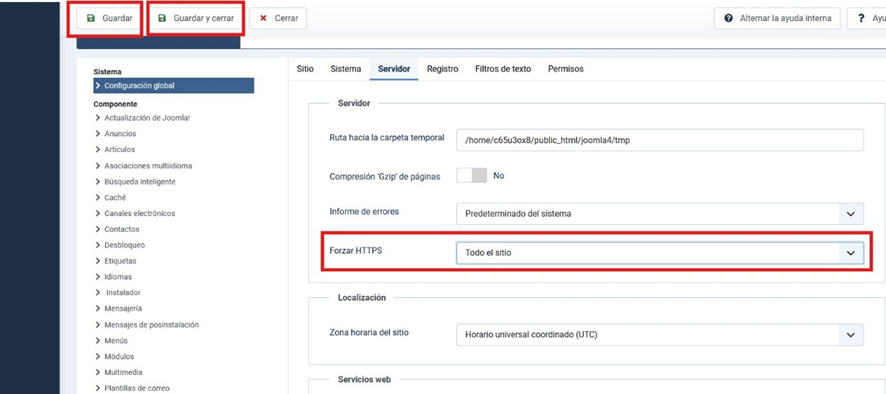
Task: Click the chevron icon beside Configuración global
Action: click(98, 86)
